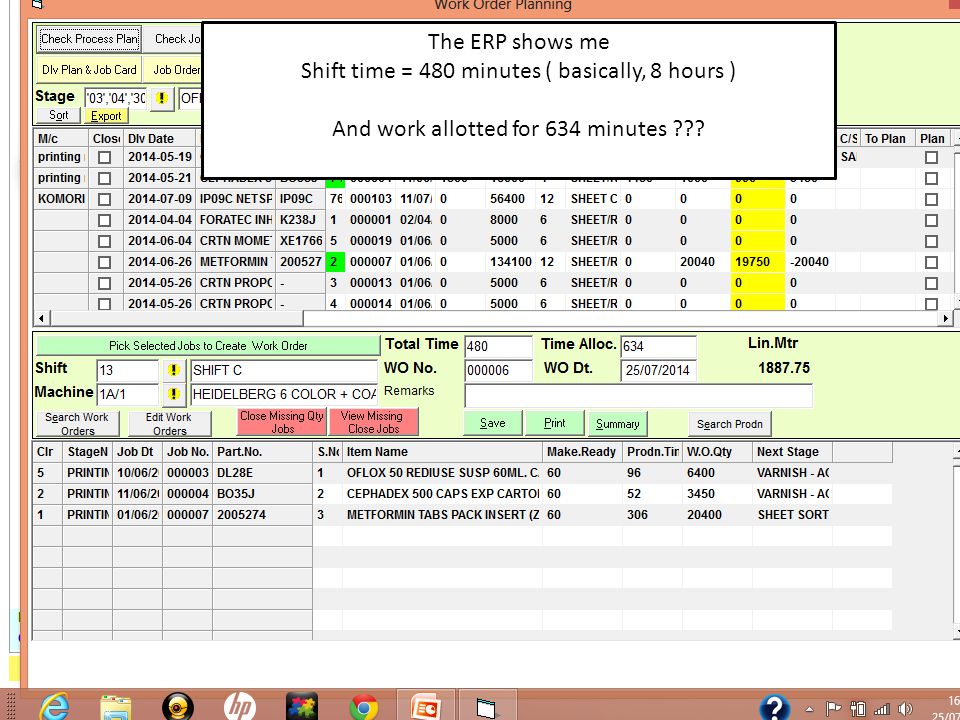Tick Close checkbox for METFORMIN 2014-06-26 row
The image size is (960, 720).
click(105, 262)
